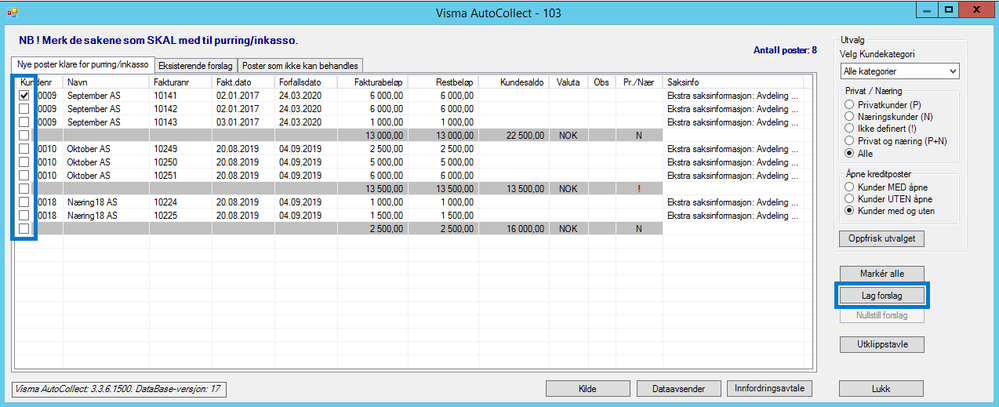Select Kunder UTEN åpne radio option
999x407 pixels.
click(849, 199)
